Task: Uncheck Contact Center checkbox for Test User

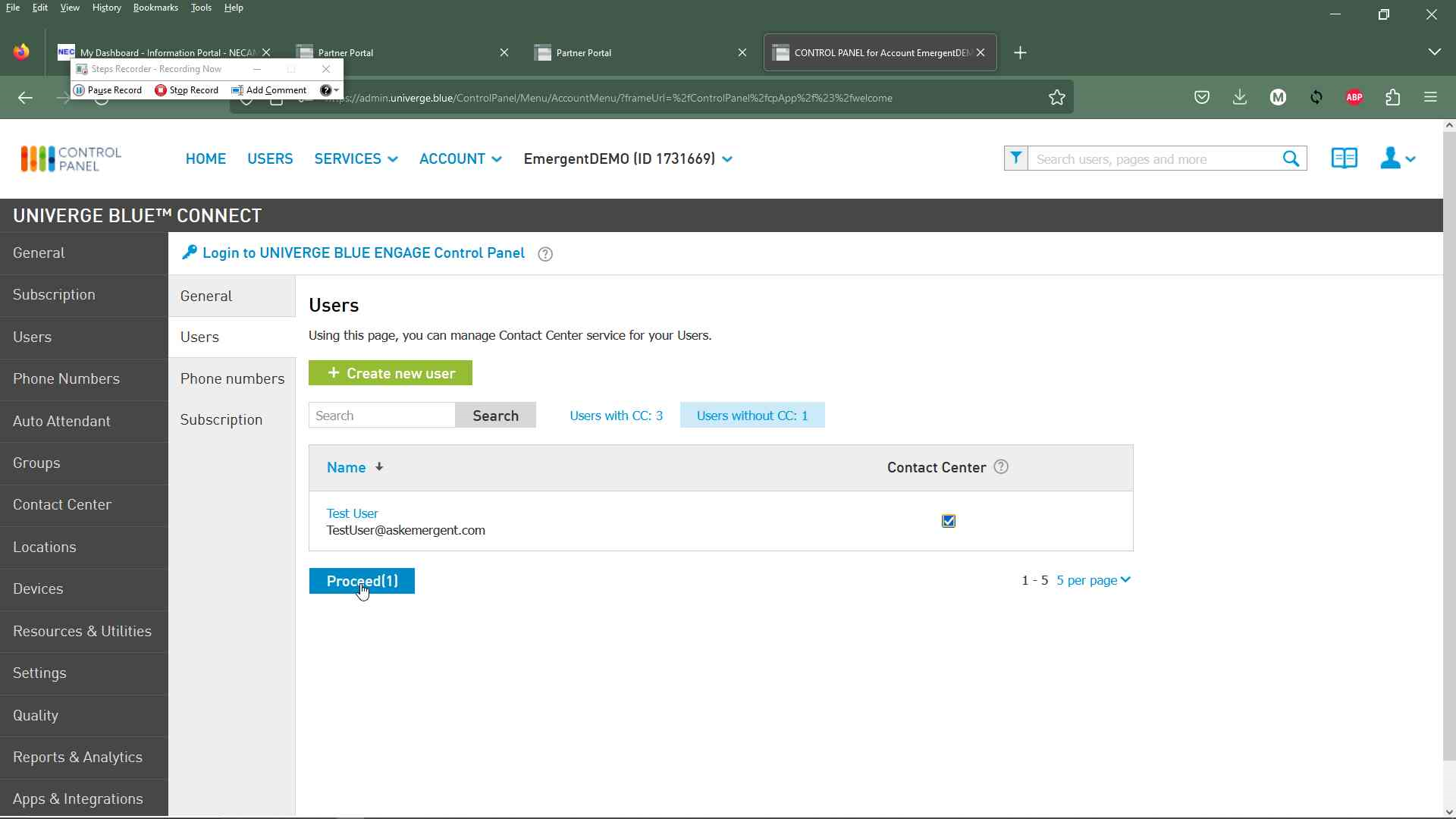Action: [949, 521]
